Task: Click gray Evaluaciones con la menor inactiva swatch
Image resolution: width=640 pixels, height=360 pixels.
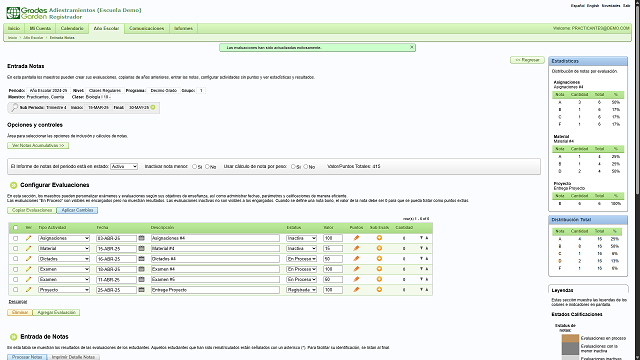Action: (x=570, y=348)
